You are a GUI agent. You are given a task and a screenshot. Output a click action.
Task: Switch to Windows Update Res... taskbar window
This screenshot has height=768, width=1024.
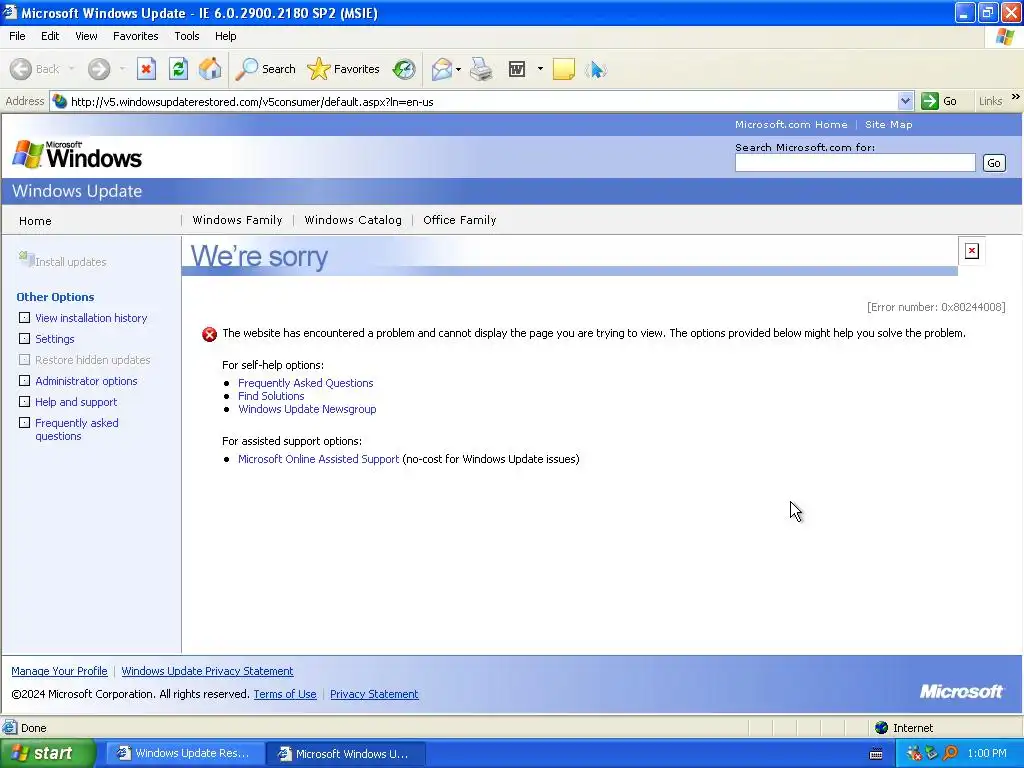tap(185, 754)
